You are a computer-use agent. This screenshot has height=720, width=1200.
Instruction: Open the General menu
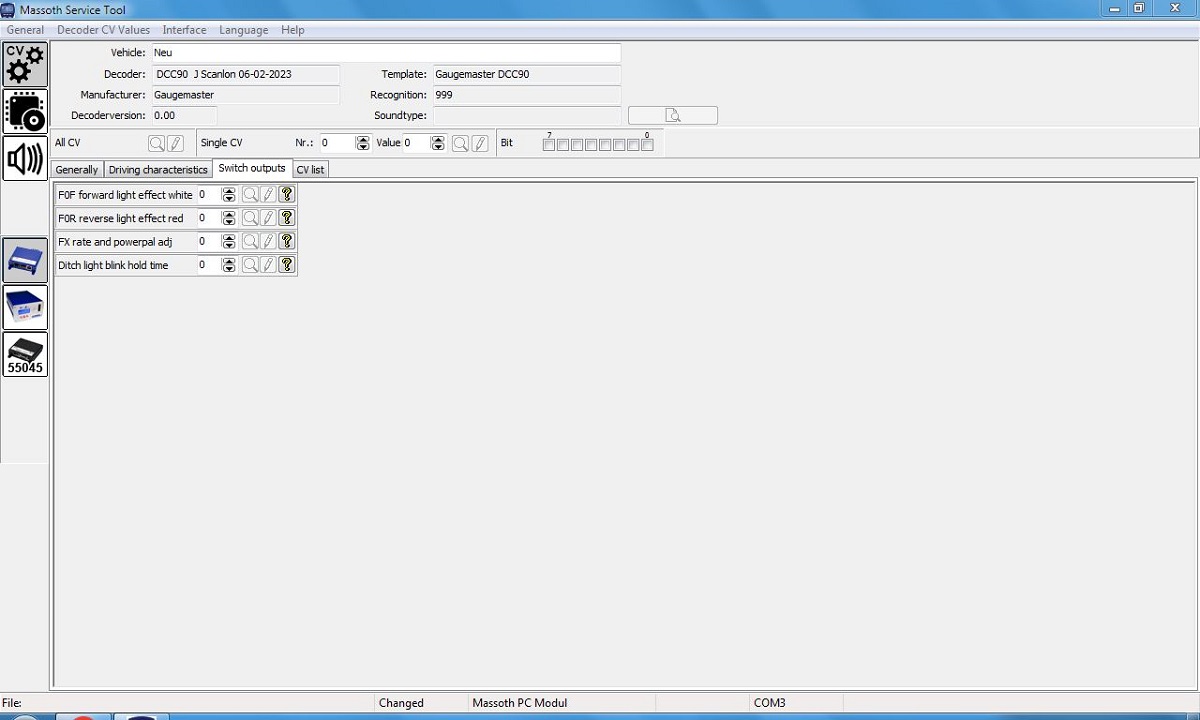tap(25, 30)
